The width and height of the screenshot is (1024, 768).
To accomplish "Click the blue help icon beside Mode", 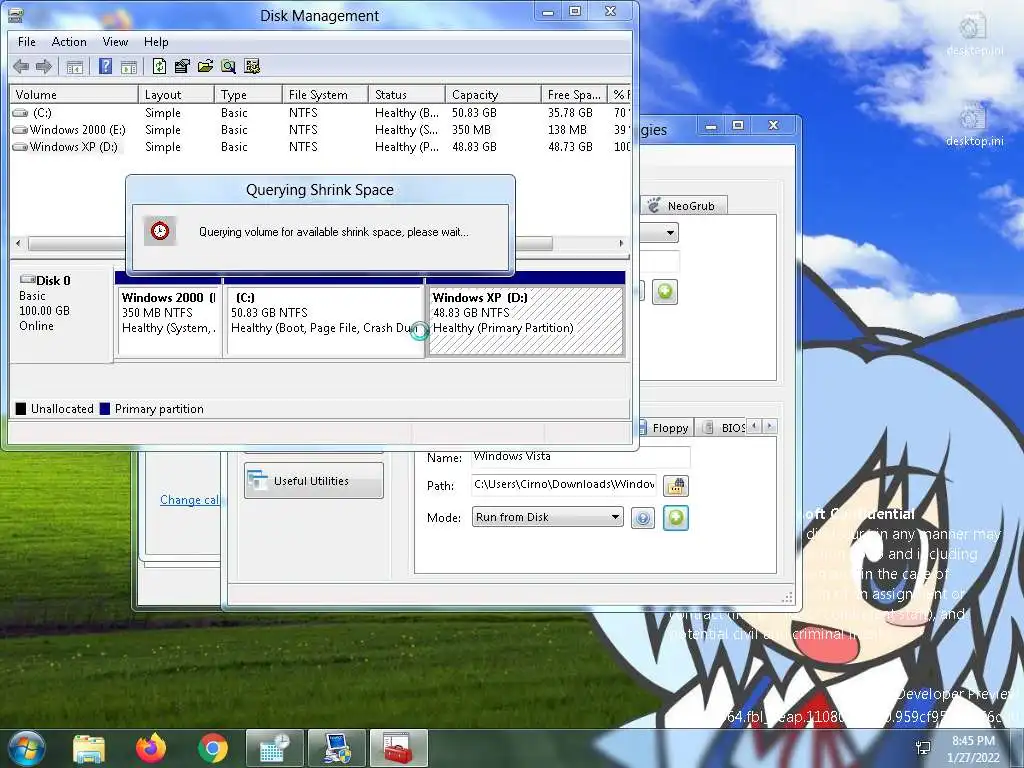I will (643, 518).
